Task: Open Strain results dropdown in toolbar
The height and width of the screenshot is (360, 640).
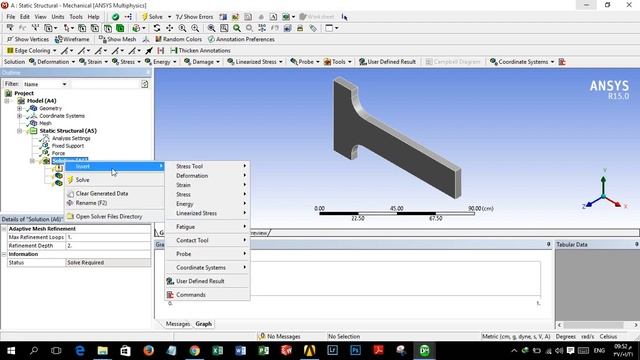Action: pos(93,62)
